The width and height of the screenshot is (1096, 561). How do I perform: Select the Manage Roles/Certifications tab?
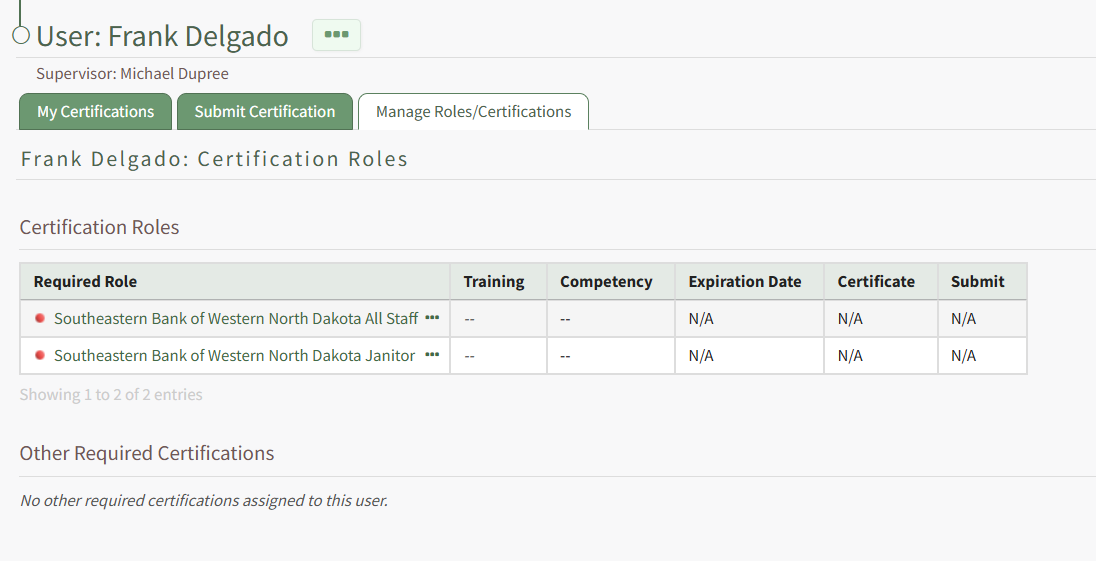[x=473, y=112]
